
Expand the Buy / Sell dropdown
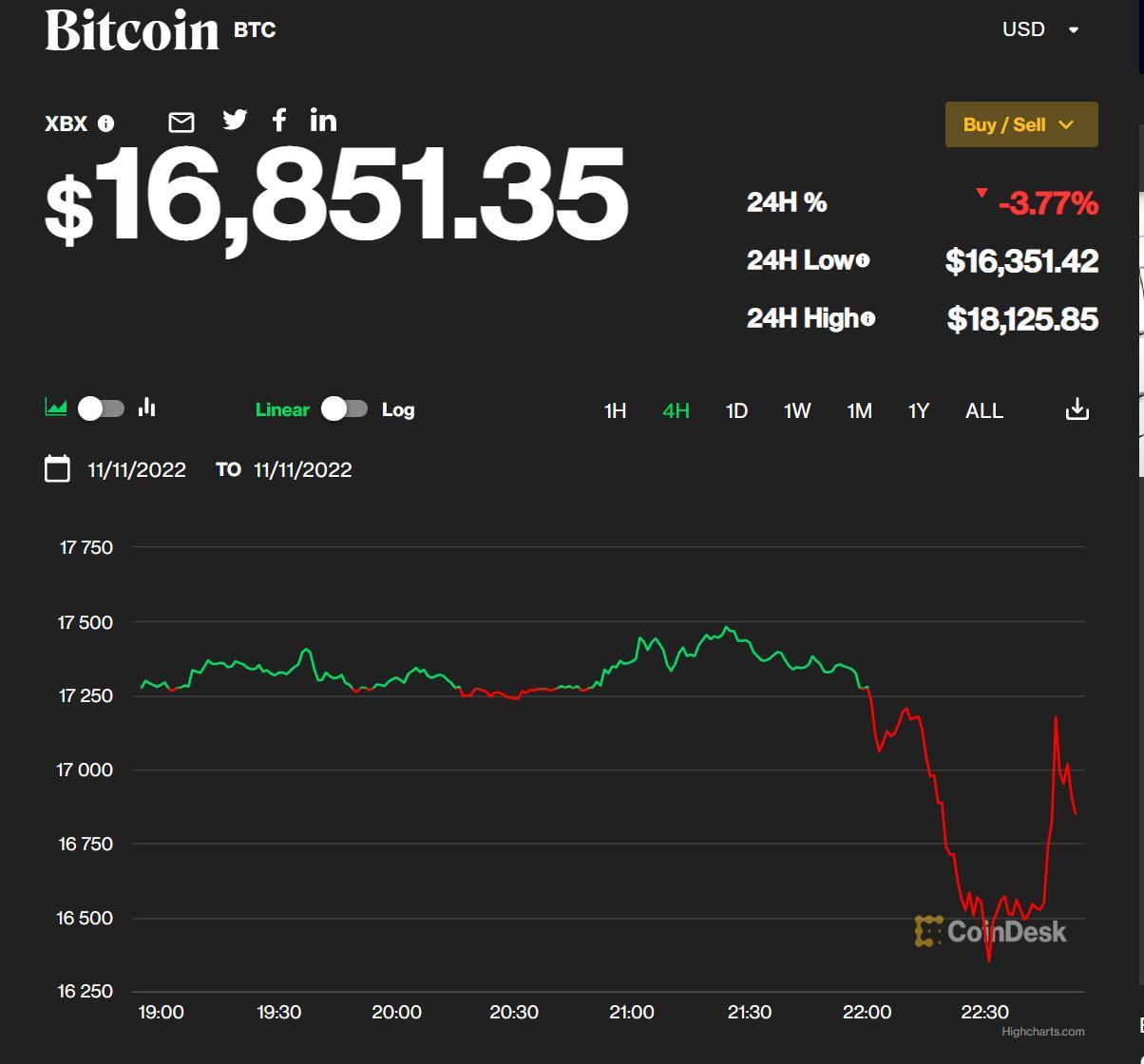click(x=1021, y=124)
